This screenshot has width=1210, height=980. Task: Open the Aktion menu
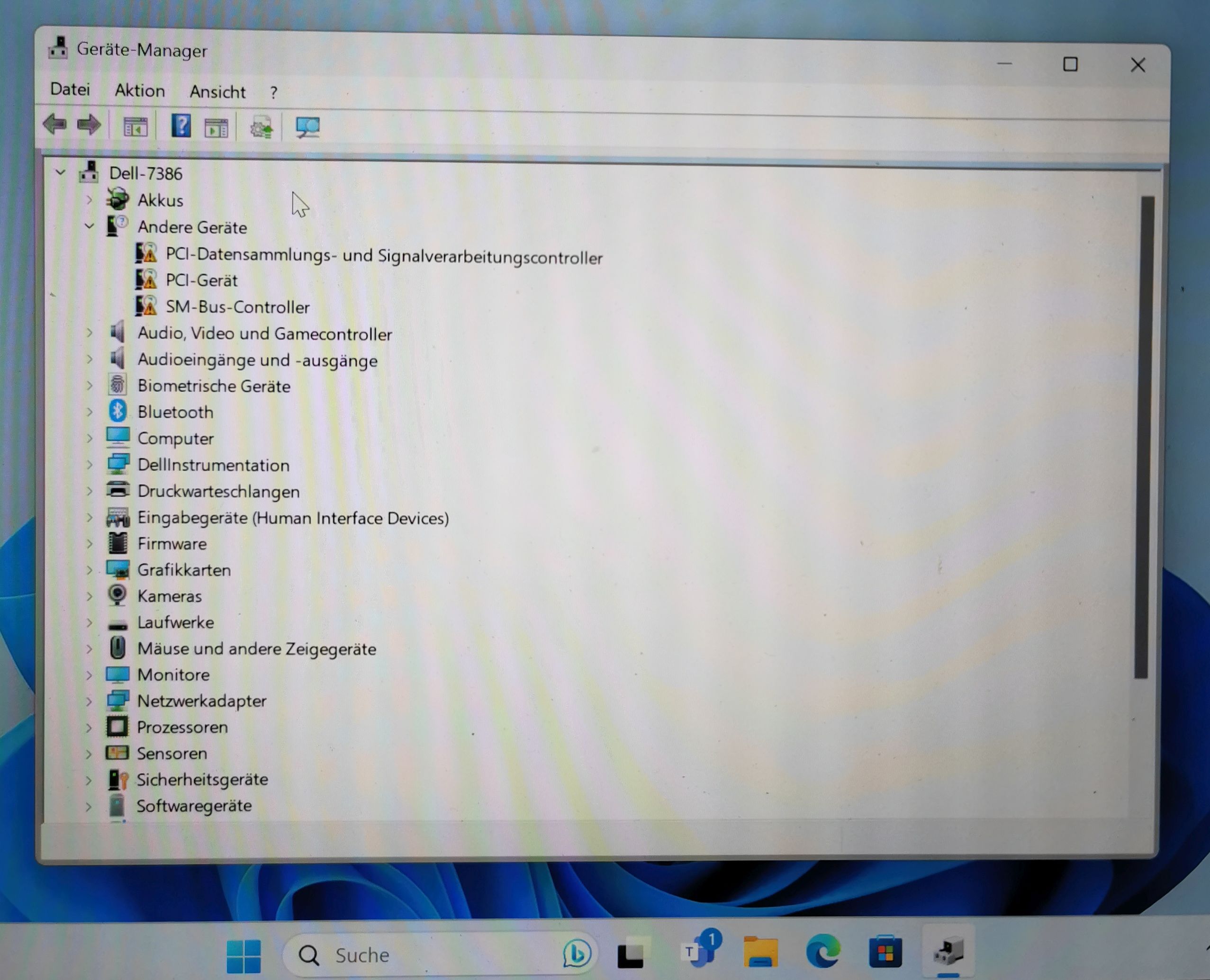(139, 91)
